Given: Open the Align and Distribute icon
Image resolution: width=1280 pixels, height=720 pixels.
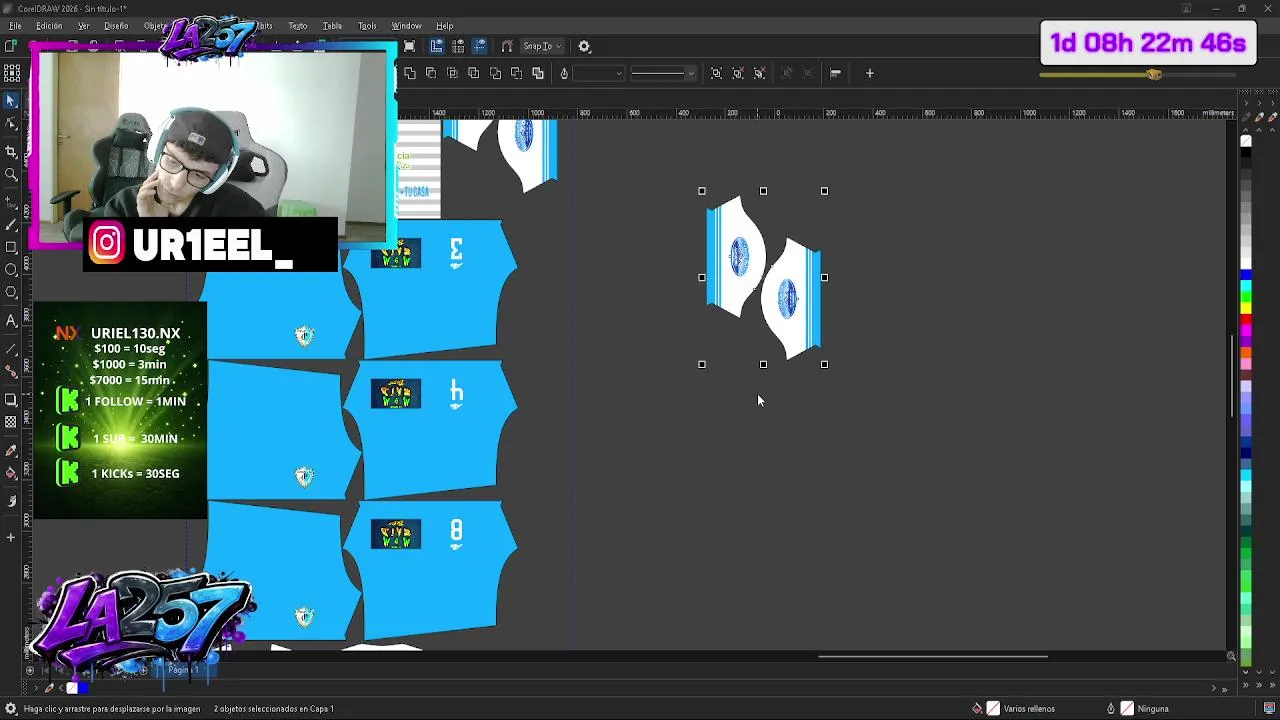Looking at the screenshot, I should click(835, 73).
